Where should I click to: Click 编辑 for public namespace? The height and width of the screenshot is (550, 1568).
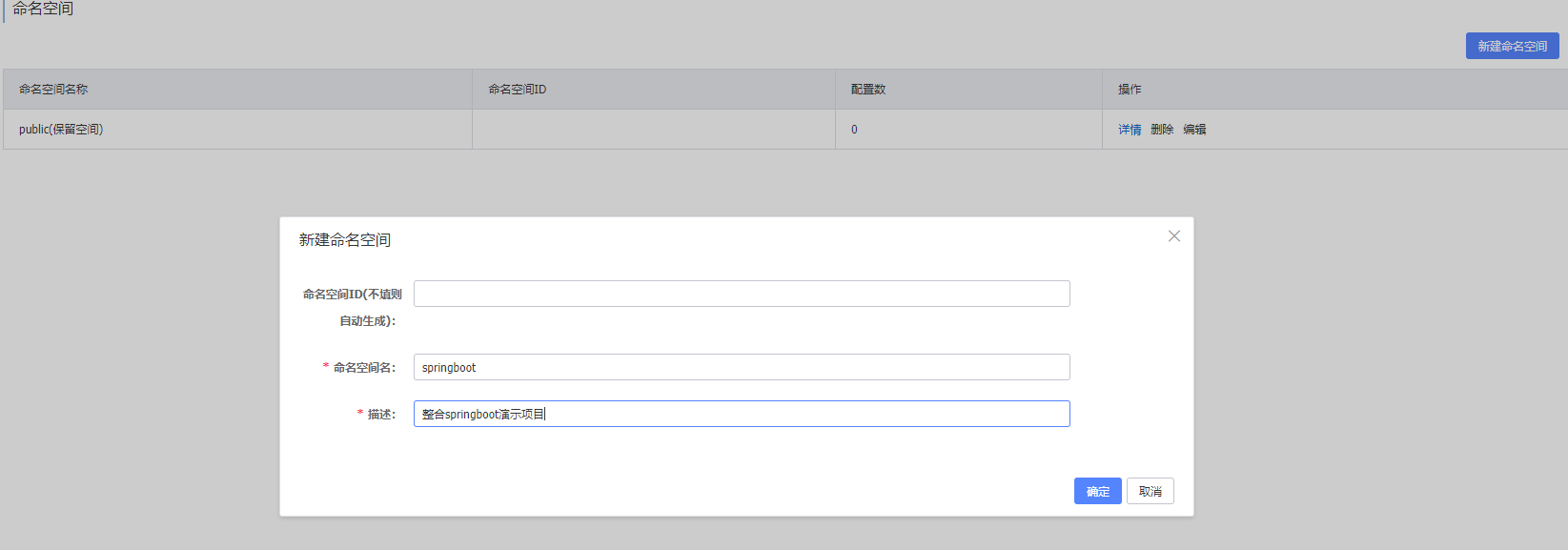[1194, 130]
